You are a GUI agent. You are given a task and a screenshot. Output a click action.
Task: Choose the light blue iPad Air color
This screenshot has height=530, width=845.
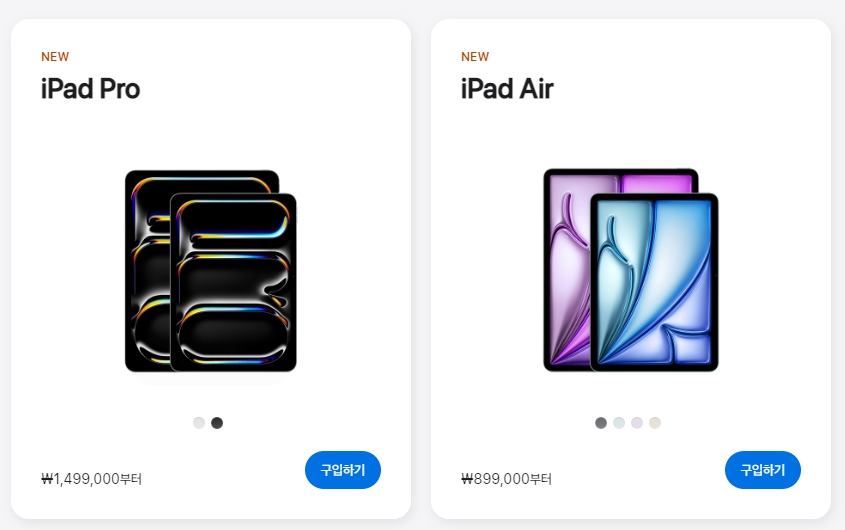click(x=619, y=423)
